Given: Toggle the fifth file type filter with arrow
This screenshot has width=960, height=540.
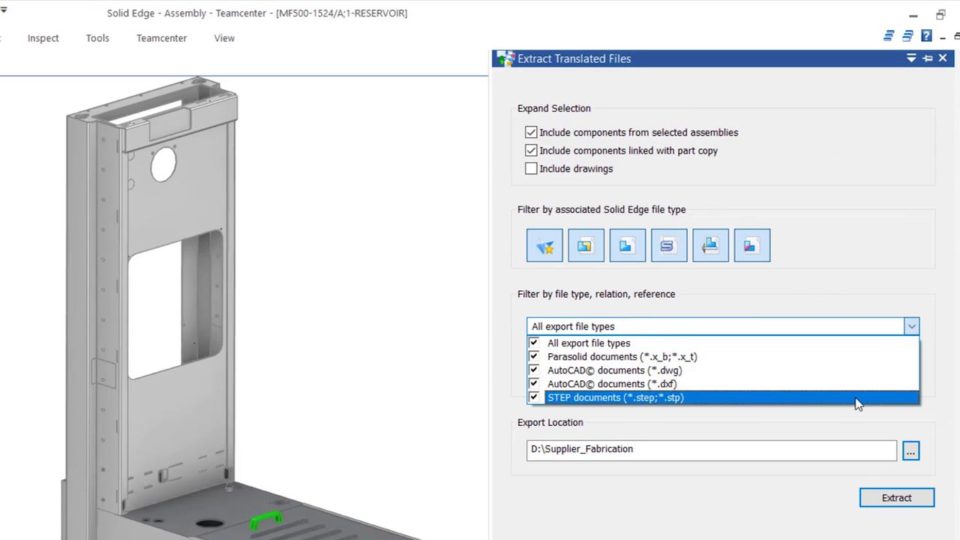Looking at the screenshot, I should pos(710,246).
